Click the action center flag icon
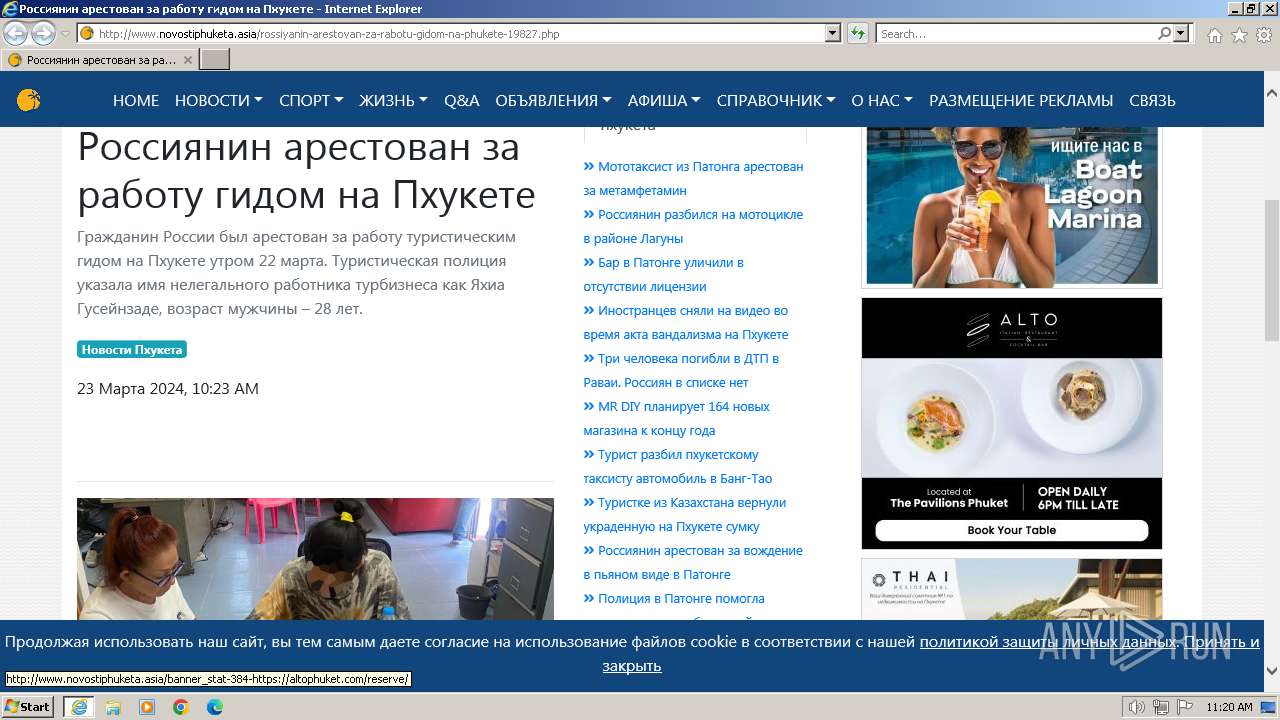Image resolution: width=1280 pixels, height=720 pixels. pos(1184,707)
